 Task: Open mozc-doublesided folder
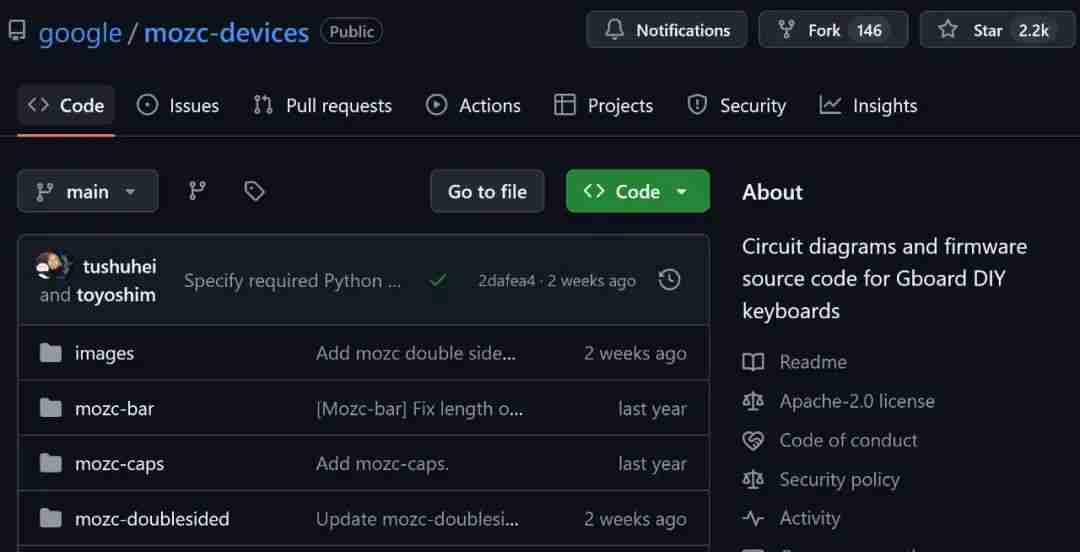coord(152,518)
